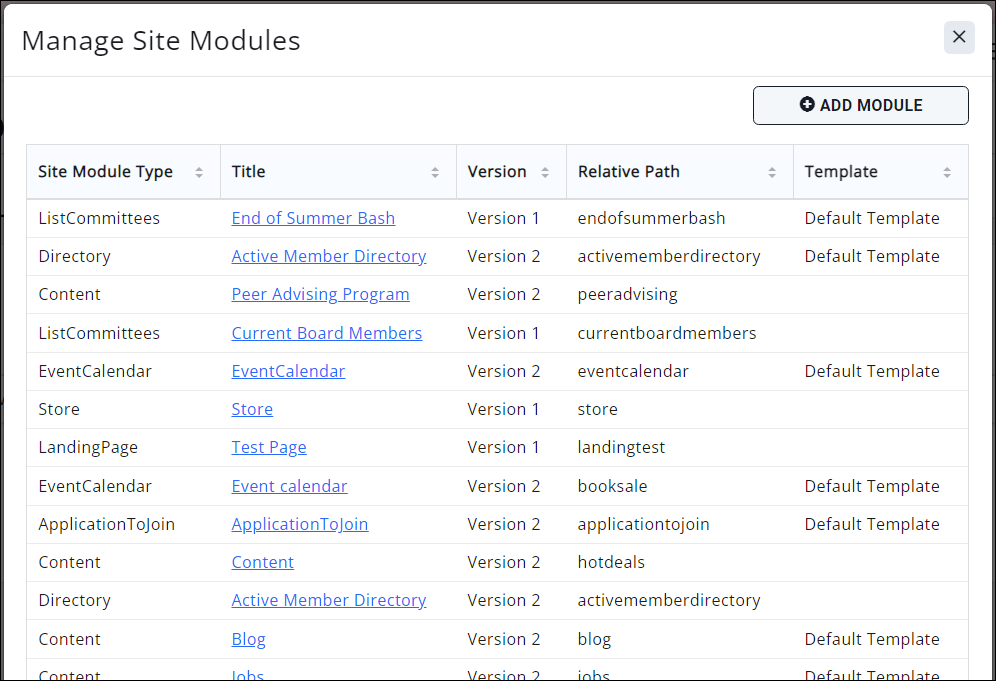Sort by Version using its arrow icon
This screenshot has height=681, width=996.
545,172
